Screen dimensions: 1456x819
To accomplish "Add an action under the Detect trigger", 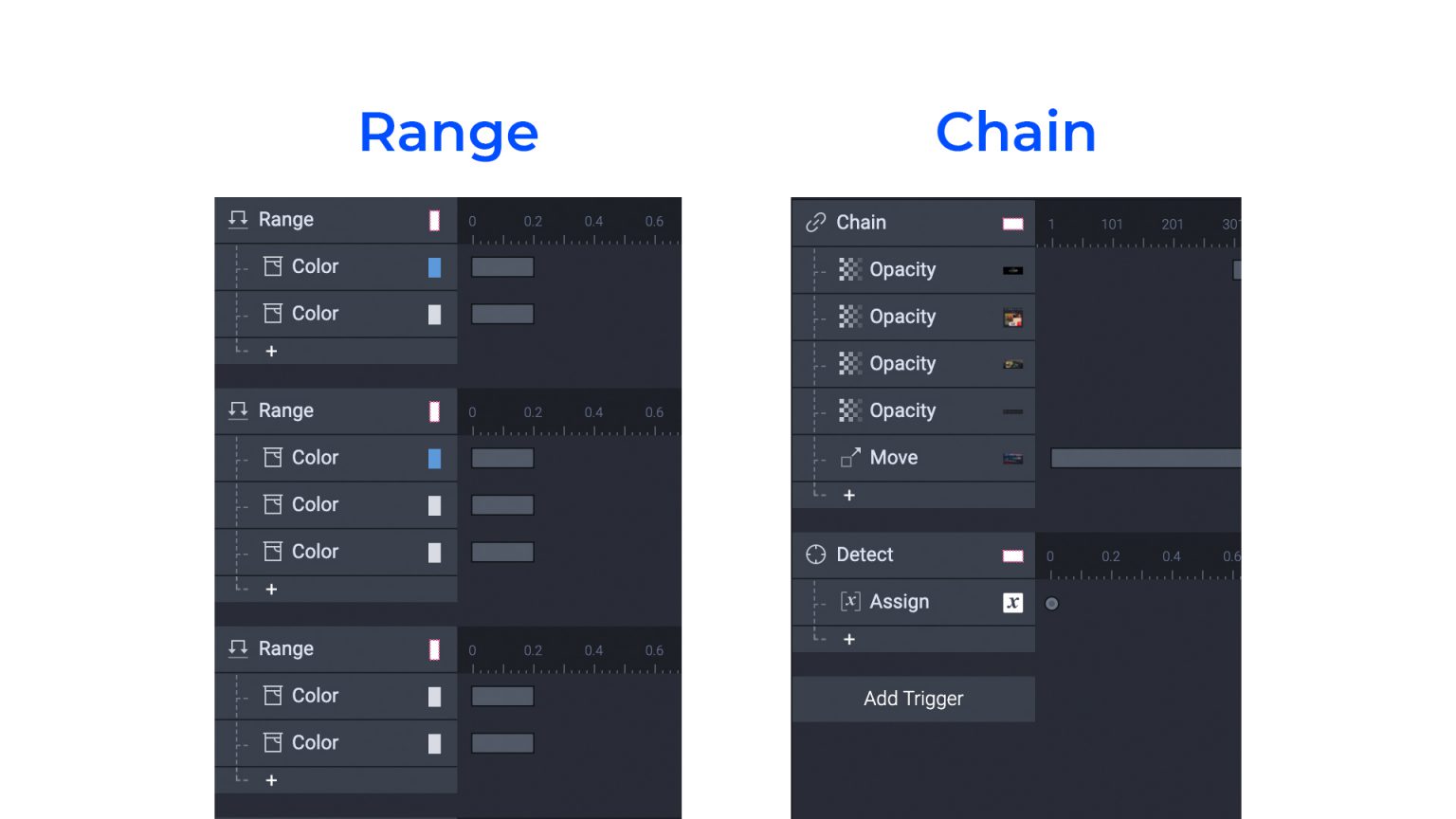I will click(849, 640).
